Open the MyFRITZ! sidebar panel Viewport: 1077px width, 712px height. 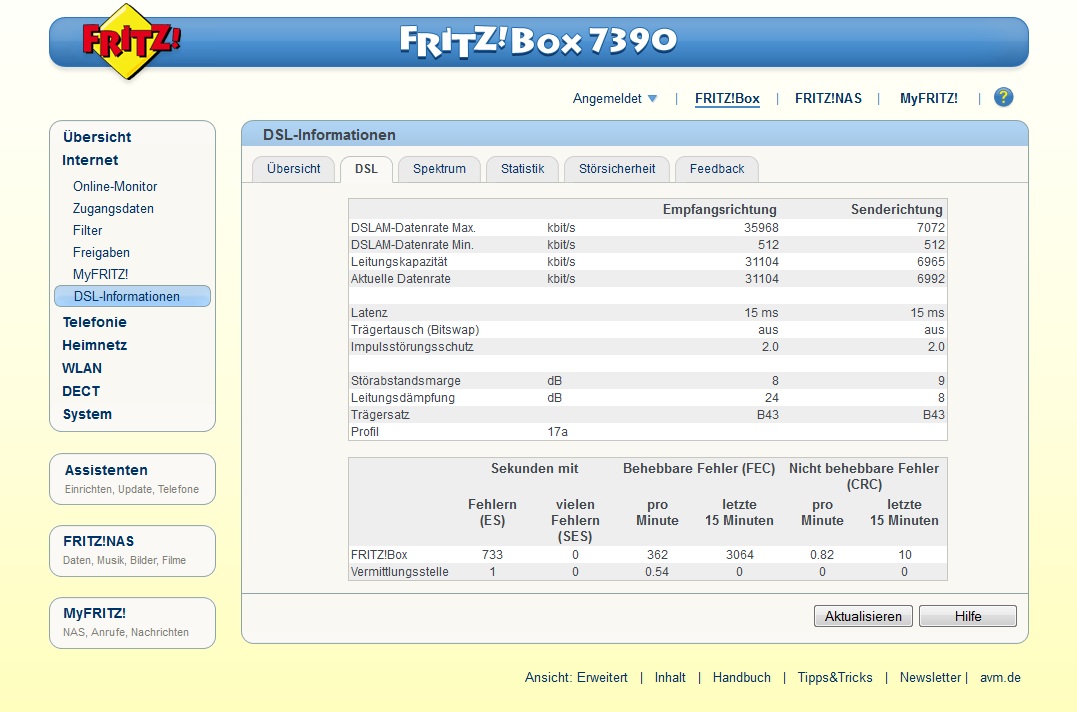tap(133, 623)
